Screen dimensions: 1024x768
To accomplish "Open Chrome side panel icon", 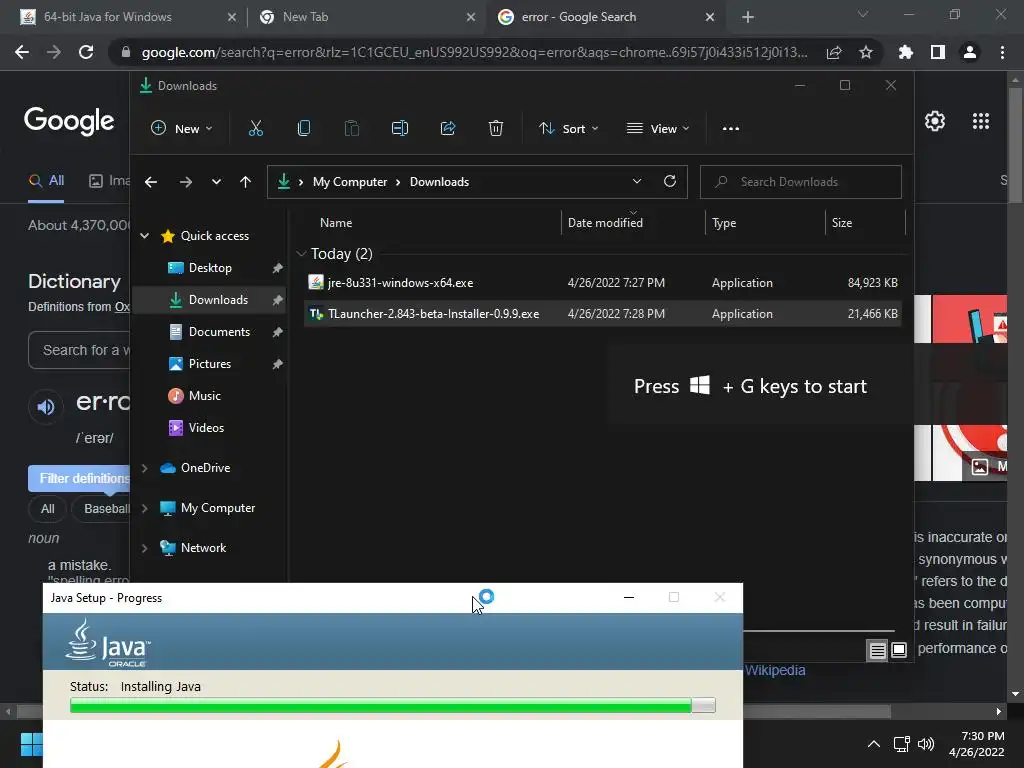I will coord(938,52).
